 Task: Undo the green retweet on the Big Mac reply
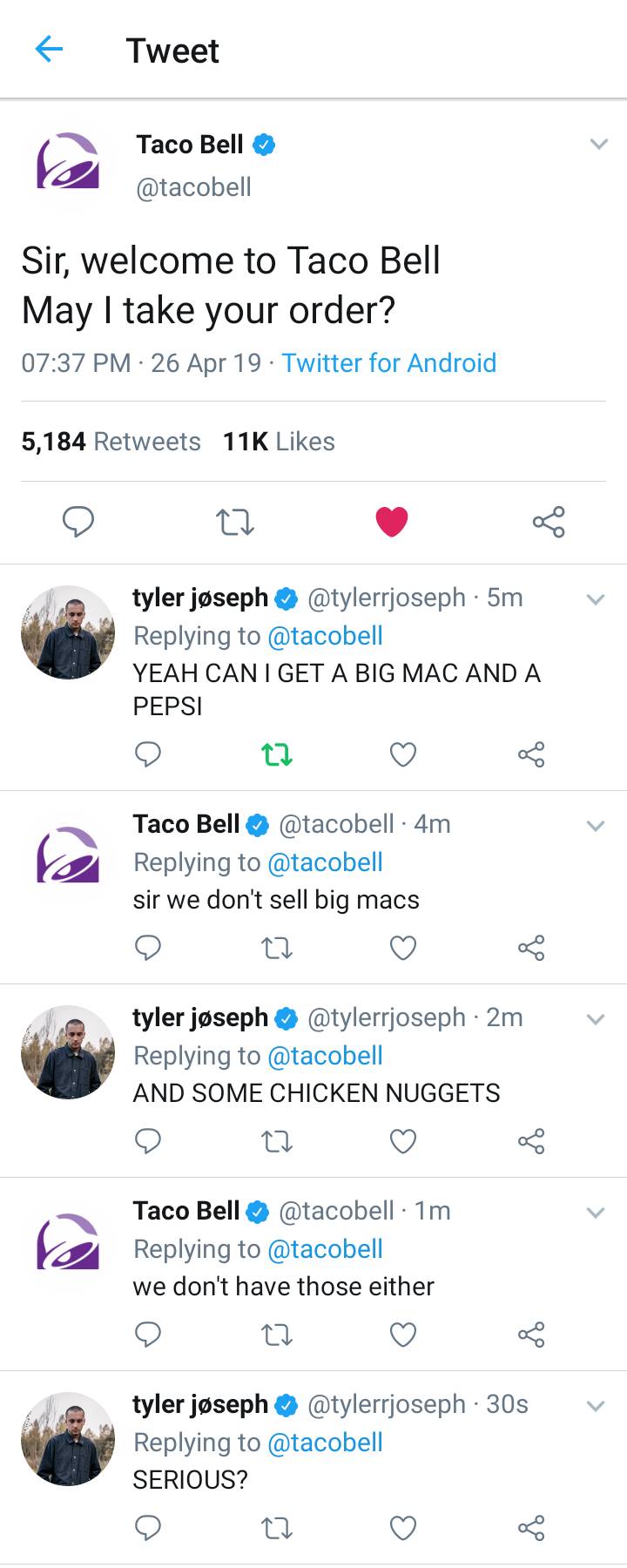point(276,755)
